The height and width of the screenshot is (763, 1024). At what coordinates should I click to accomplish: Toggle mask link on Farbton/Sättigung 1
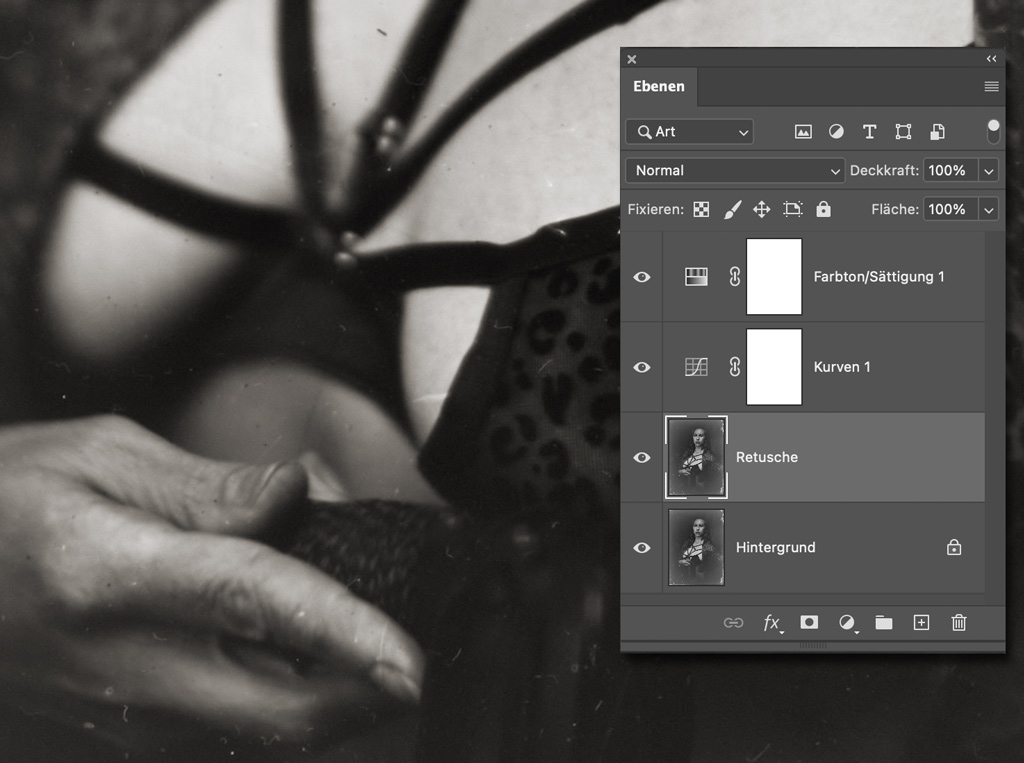click(735, 276)
